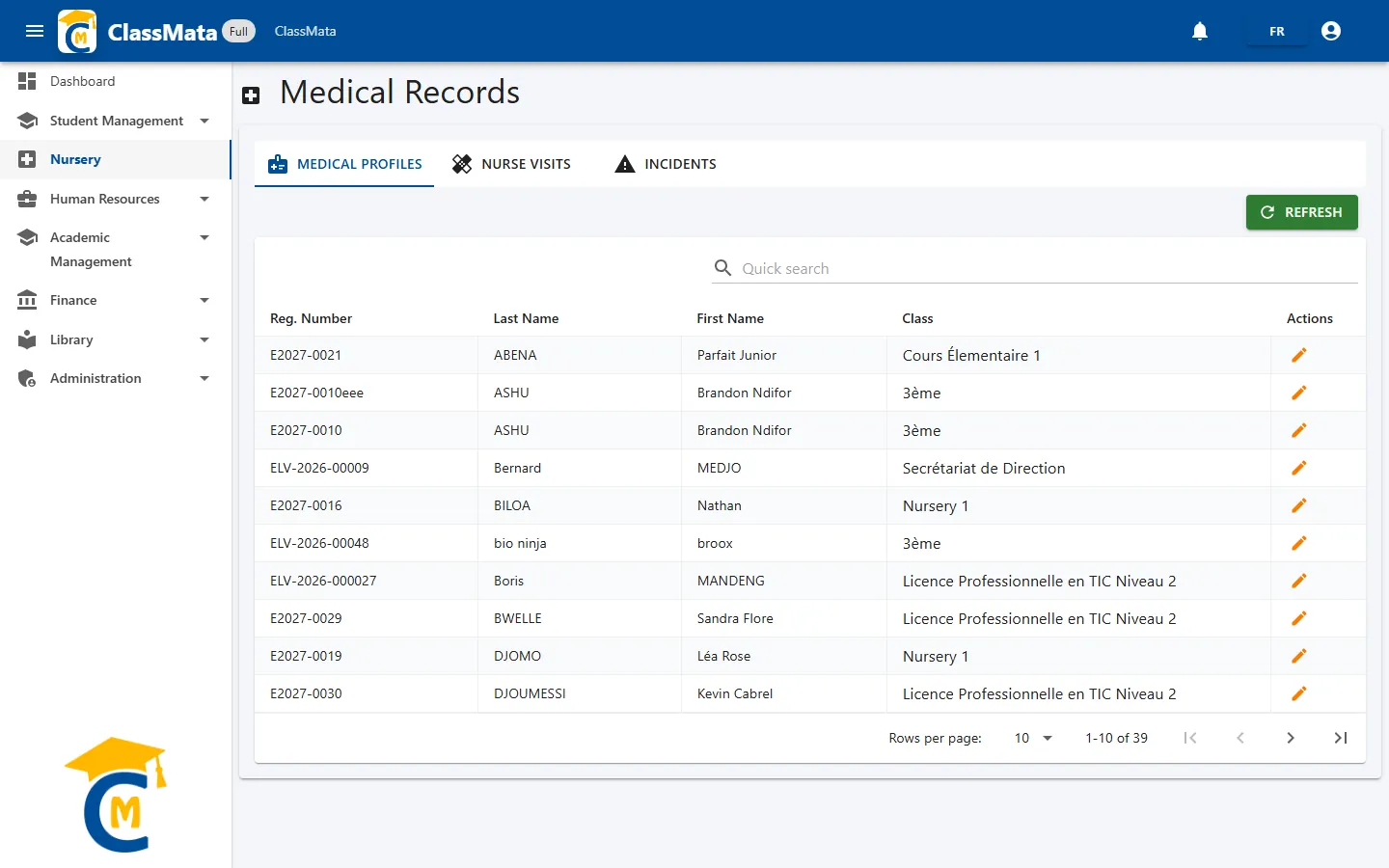Sort by Class column header
Image resolution: width=1389 pixels, height=868 pixels.
coord(917,318)
